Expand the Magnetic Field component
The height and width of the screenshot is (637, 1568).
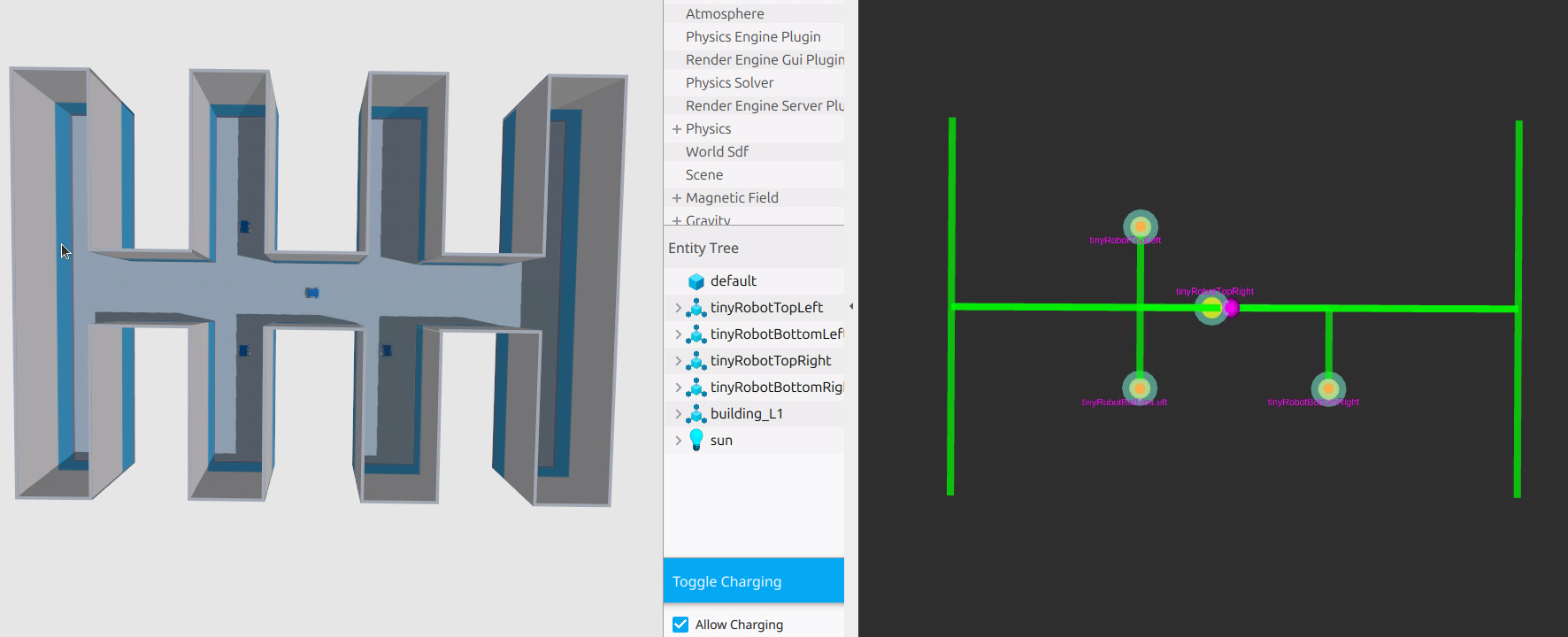point(677,198)
